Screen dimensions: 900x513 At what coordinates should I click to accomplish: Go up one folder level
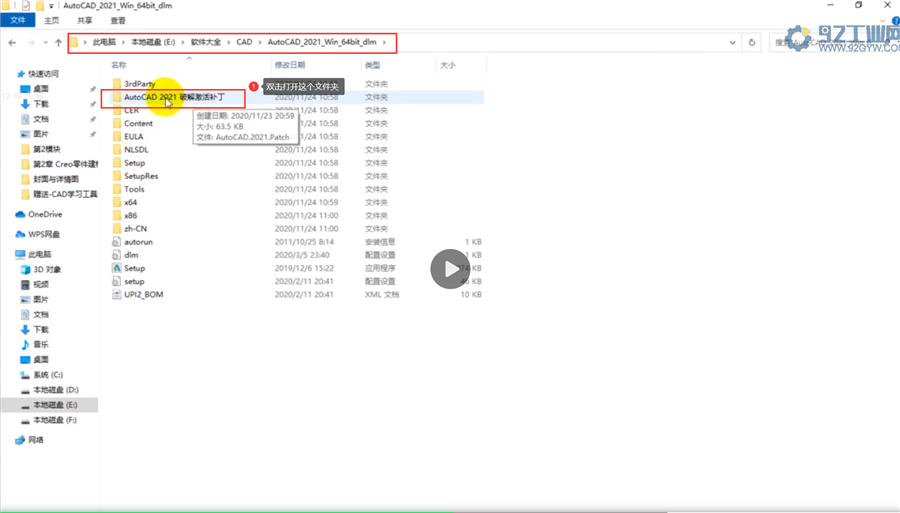(58, 42)
